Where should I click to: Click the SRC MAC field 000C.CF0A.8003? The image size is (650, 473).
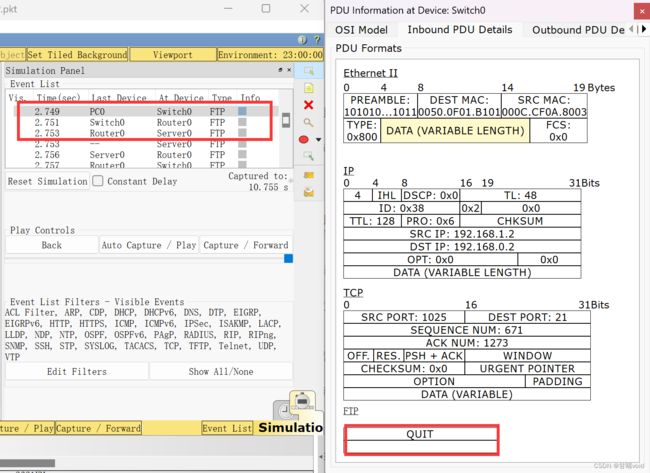544,106
